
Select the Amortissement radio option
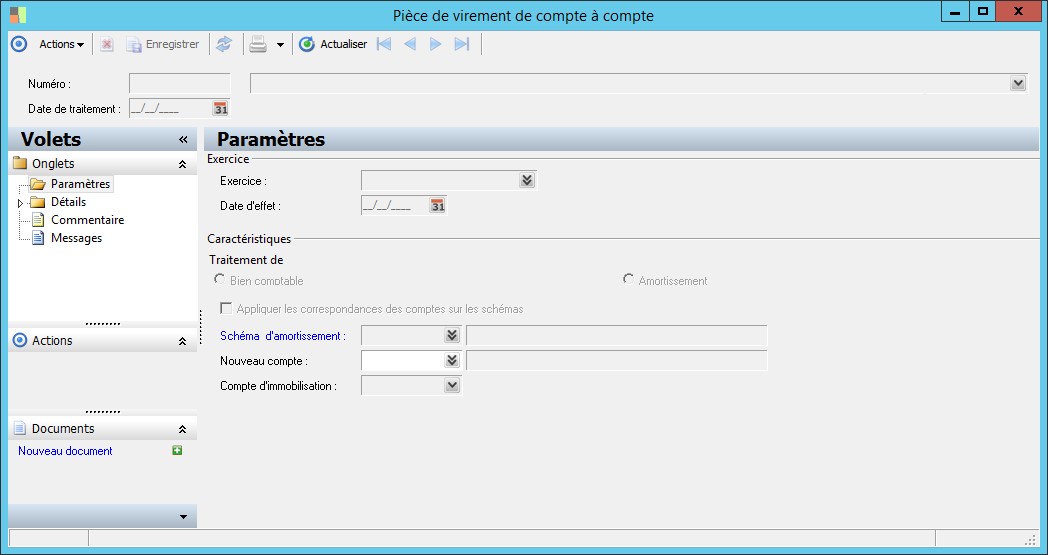pos(628,279)
